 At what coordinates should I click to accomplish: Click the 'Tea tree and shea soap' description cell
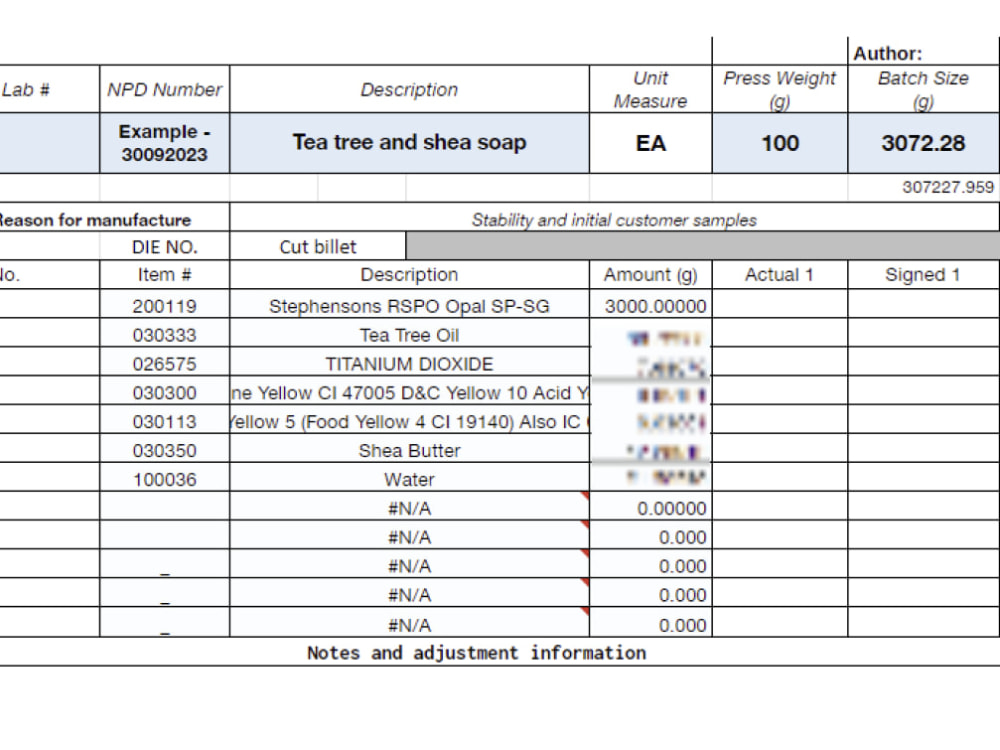click(409, 143)
